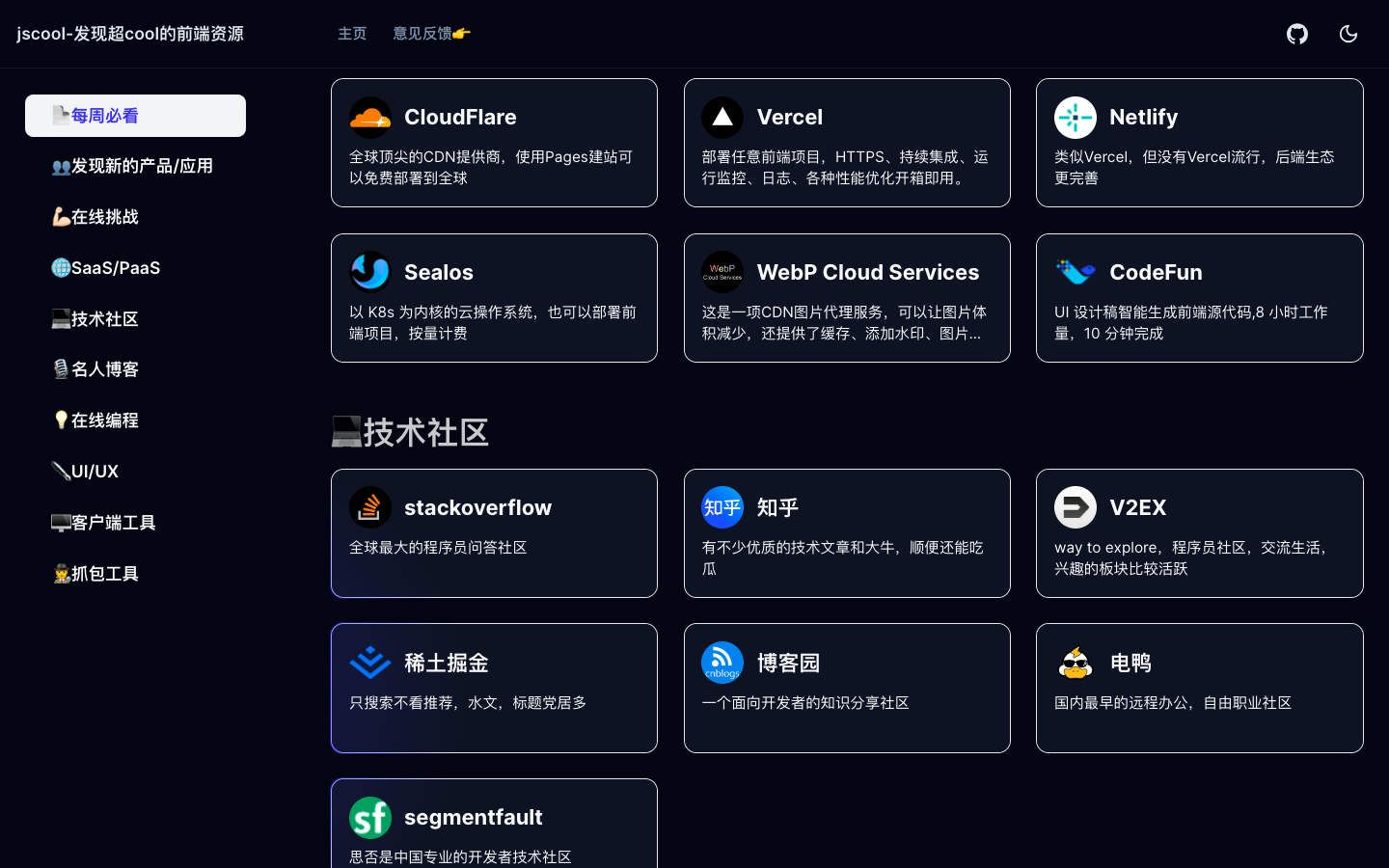
Task: Click the Vercel triangle logo
Action: (x=722, y=118)
